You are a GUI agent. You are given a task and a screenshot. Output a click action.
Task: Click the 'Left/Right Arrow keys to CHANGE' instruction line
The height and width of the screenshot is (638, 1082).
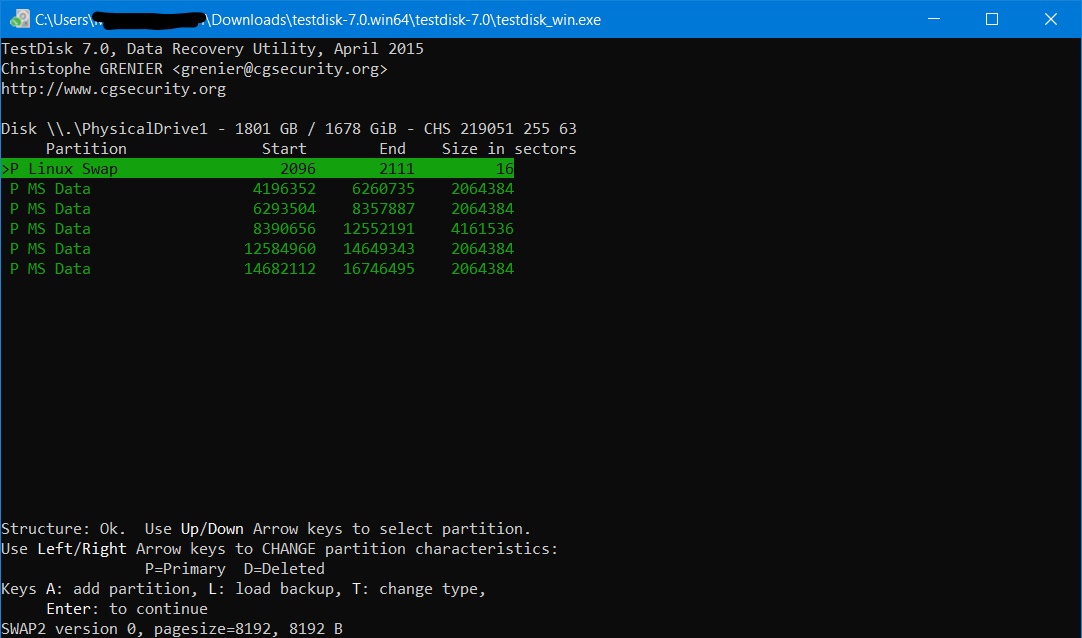point(279,549)
